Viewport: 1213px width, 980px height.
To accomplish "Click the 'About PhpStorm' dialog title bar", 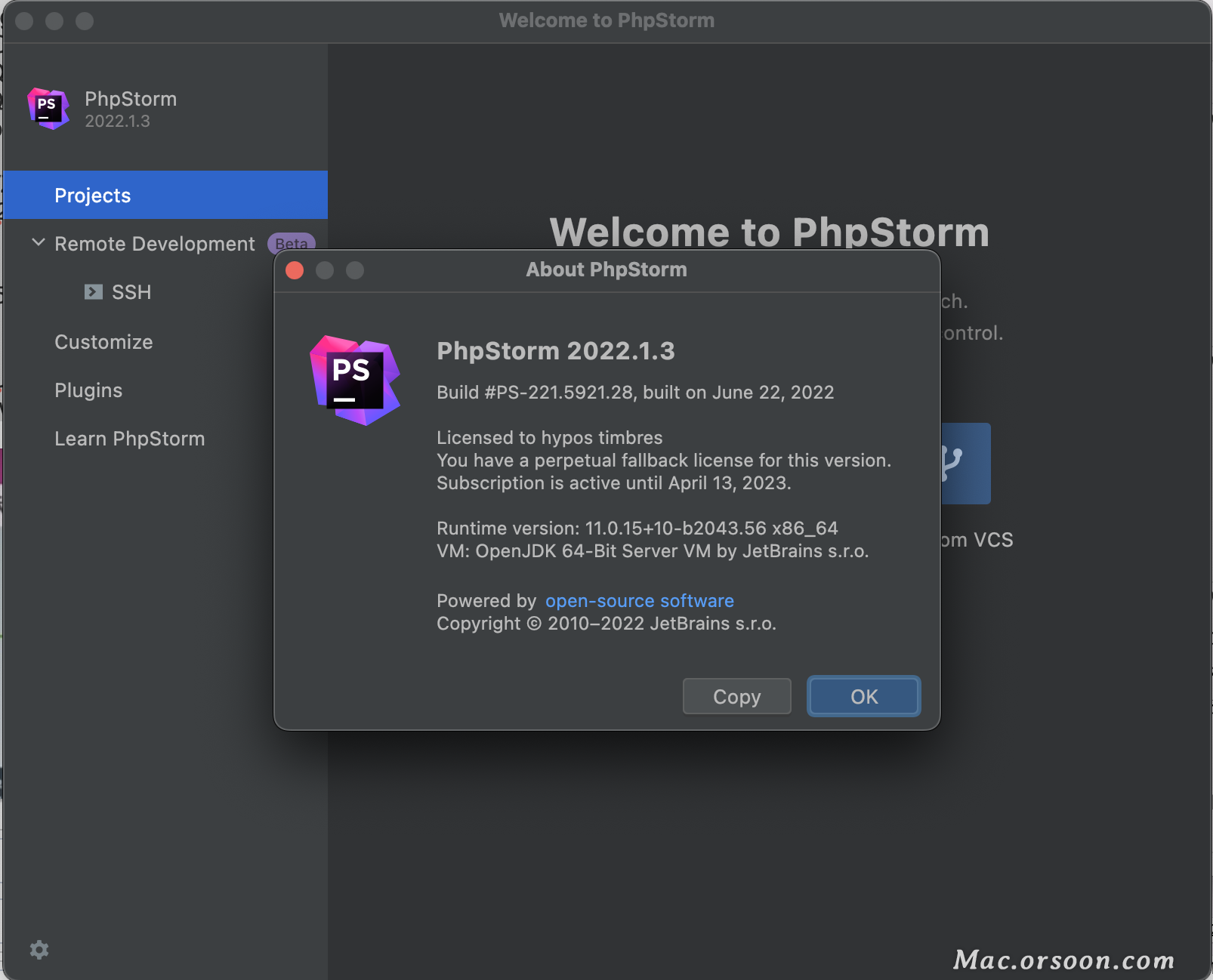I will coord(606,270).
